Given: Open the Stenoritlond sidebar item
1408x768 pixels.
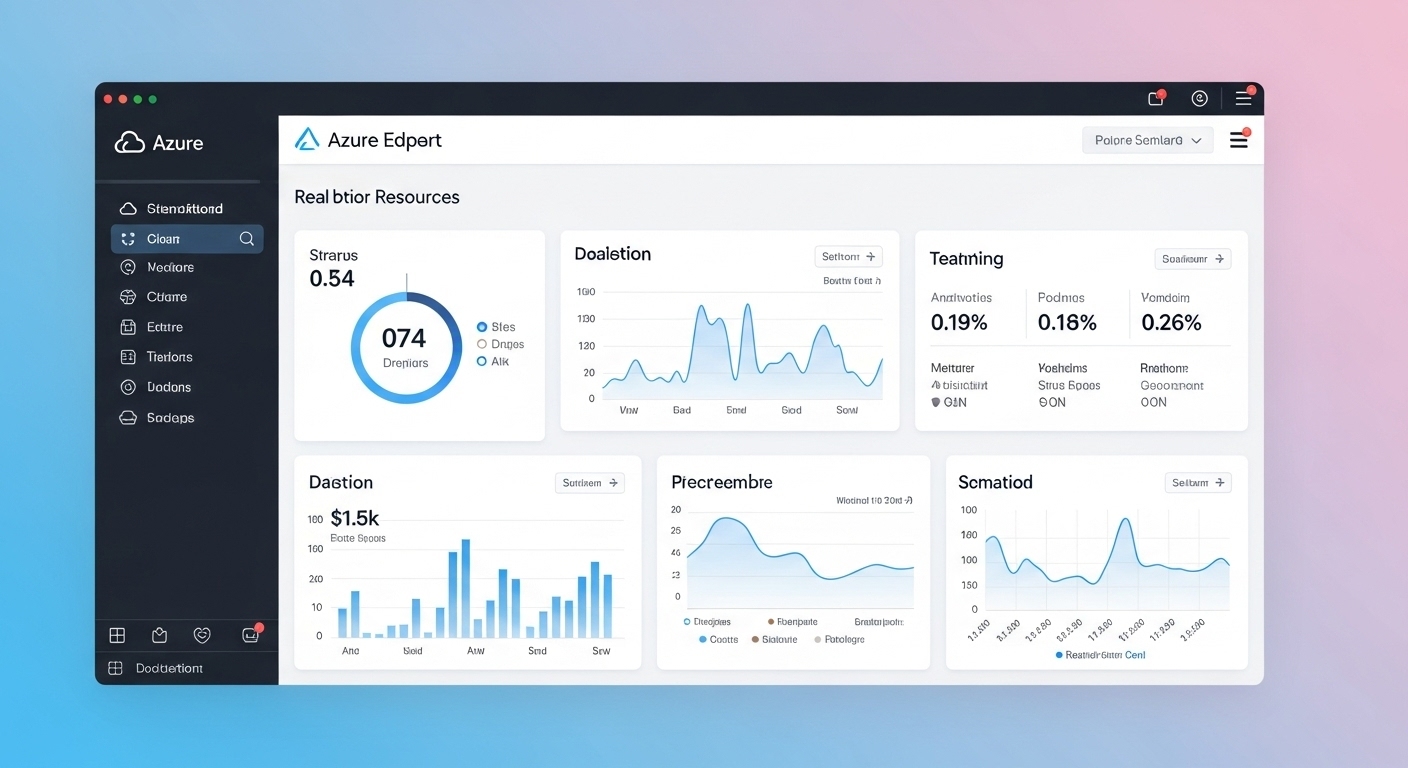Looking at the screenshot, I should (x=184, y=209).
